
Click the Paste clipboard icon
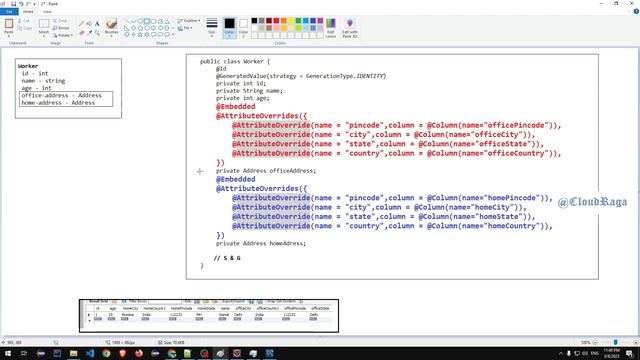click(9, 24)
